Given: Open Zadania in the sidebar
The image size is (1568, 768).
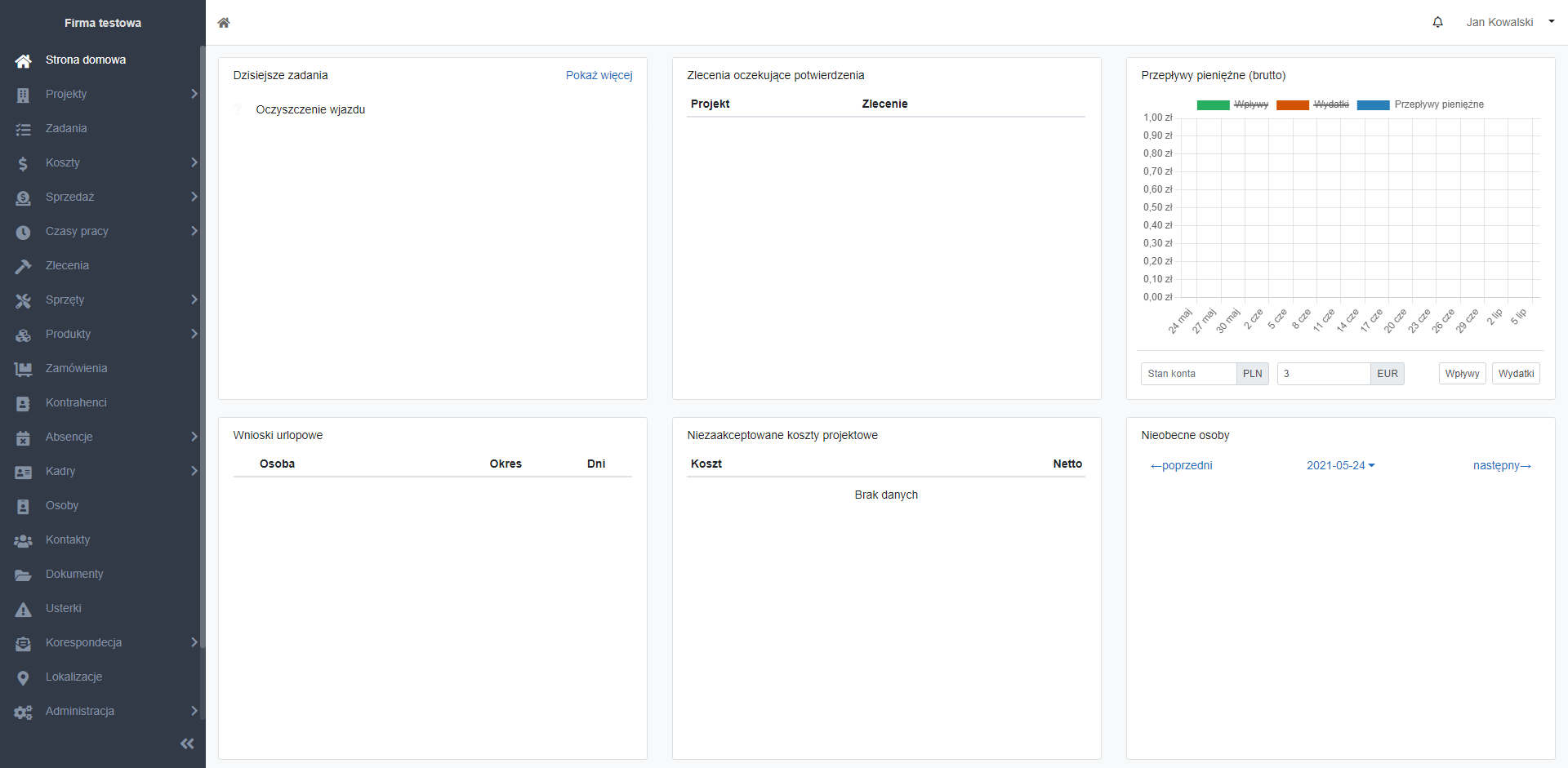Looking at the screenshot, I should click(66, 128).
